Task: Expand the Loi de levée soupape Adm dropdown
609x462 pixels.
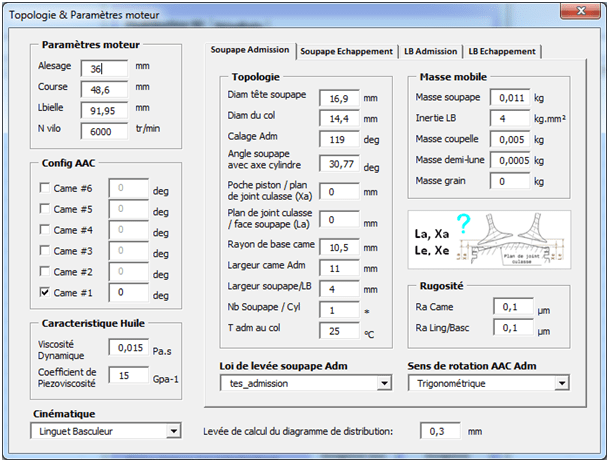Action: click(383, 382)
